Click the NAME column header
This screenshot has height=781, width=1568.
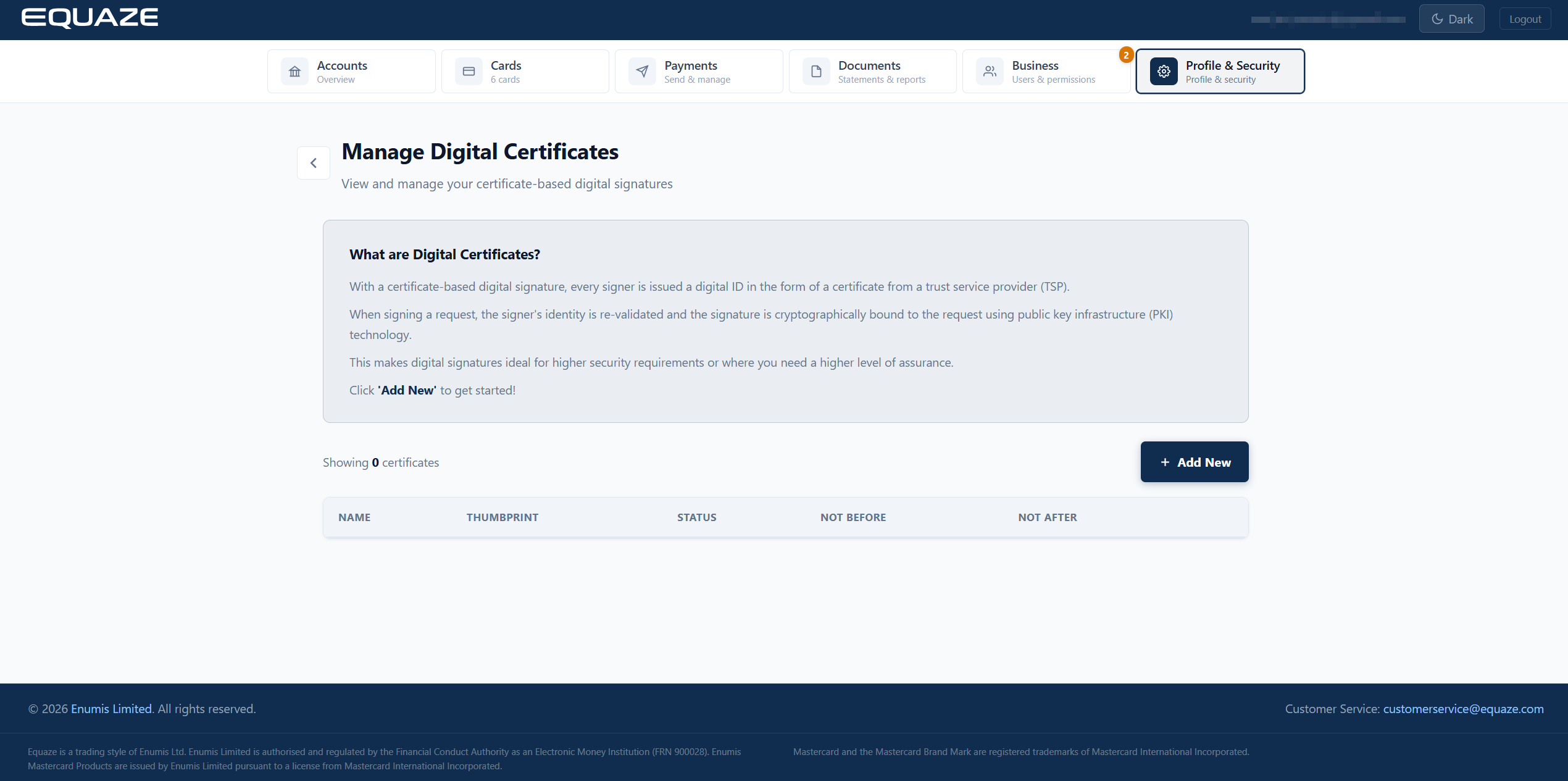coord(354,517)
